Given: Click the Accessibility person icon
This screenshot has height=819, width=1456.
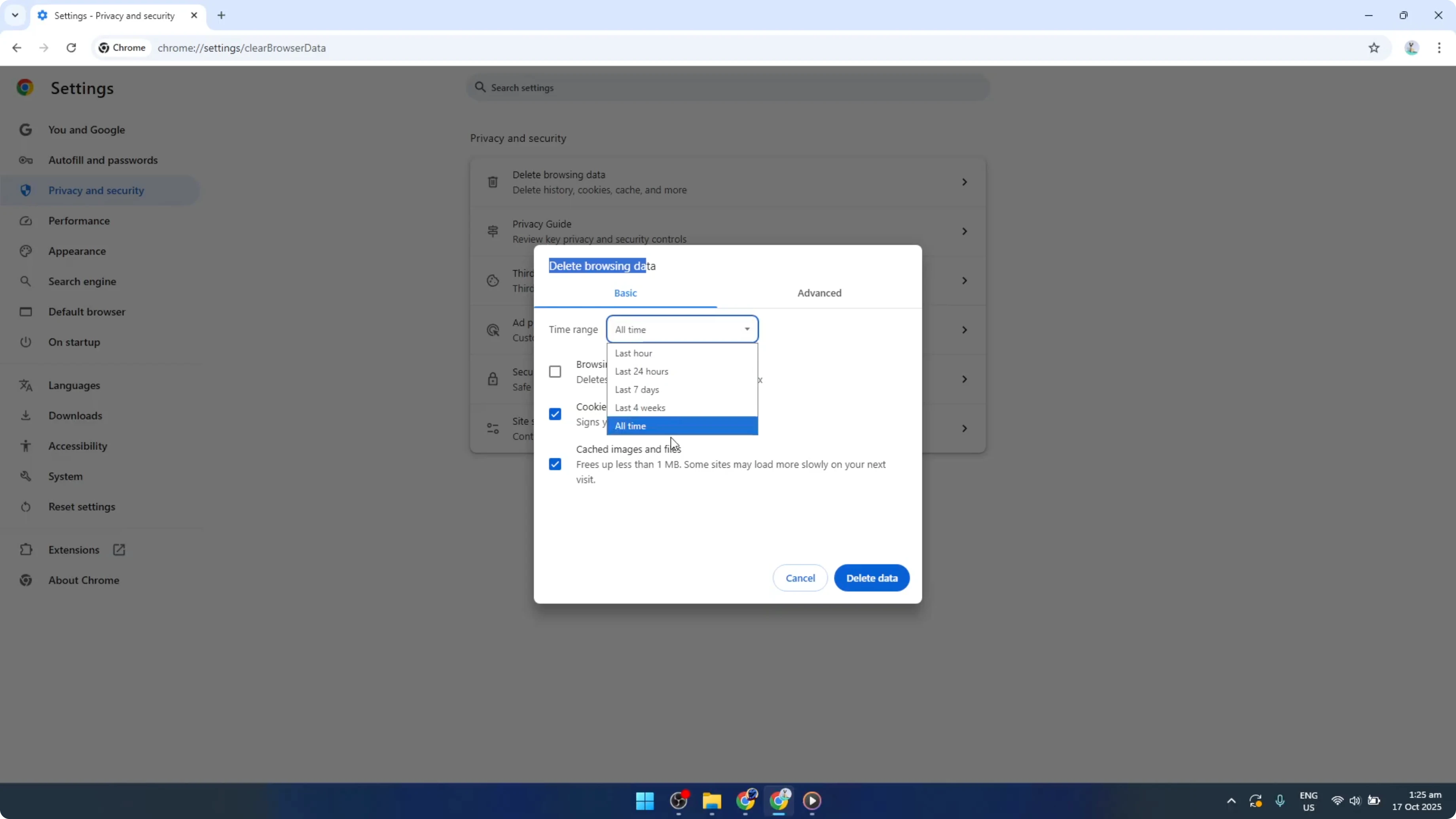Looking at the screenshot, I should point(25,447).
